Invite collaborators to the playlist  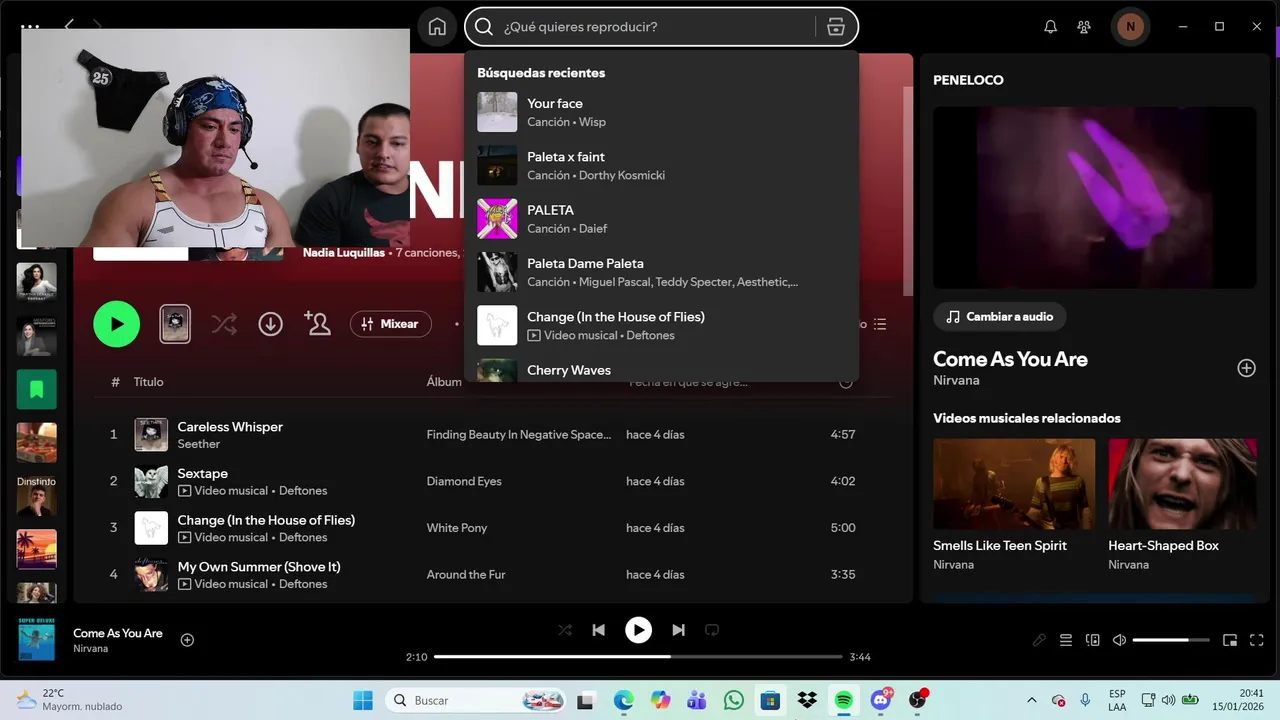tap(318, 324)
